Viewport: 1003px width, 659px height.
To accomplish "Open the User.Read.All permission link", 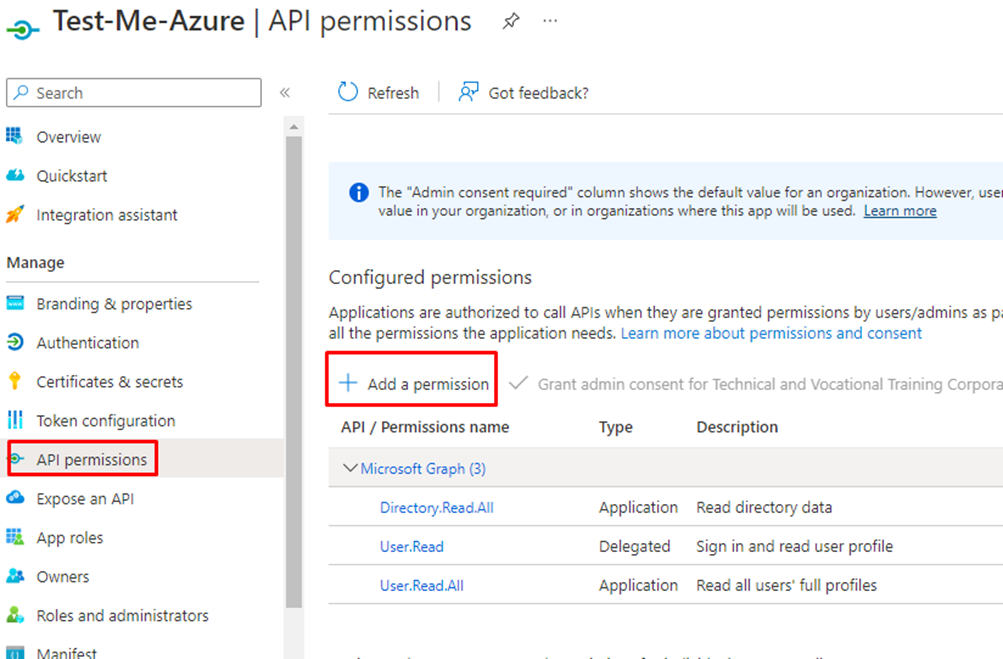I will 422,586.
